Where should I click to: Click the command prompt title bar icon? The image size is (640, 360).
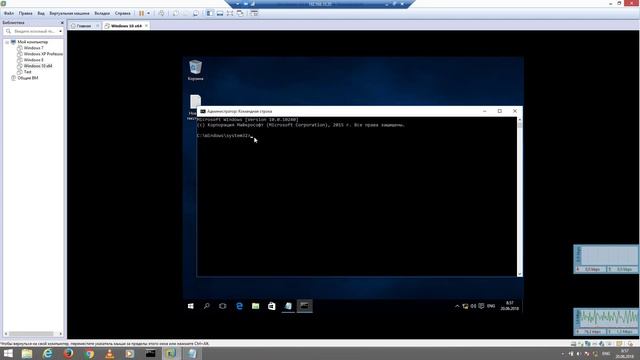click(x=203, y=111)
